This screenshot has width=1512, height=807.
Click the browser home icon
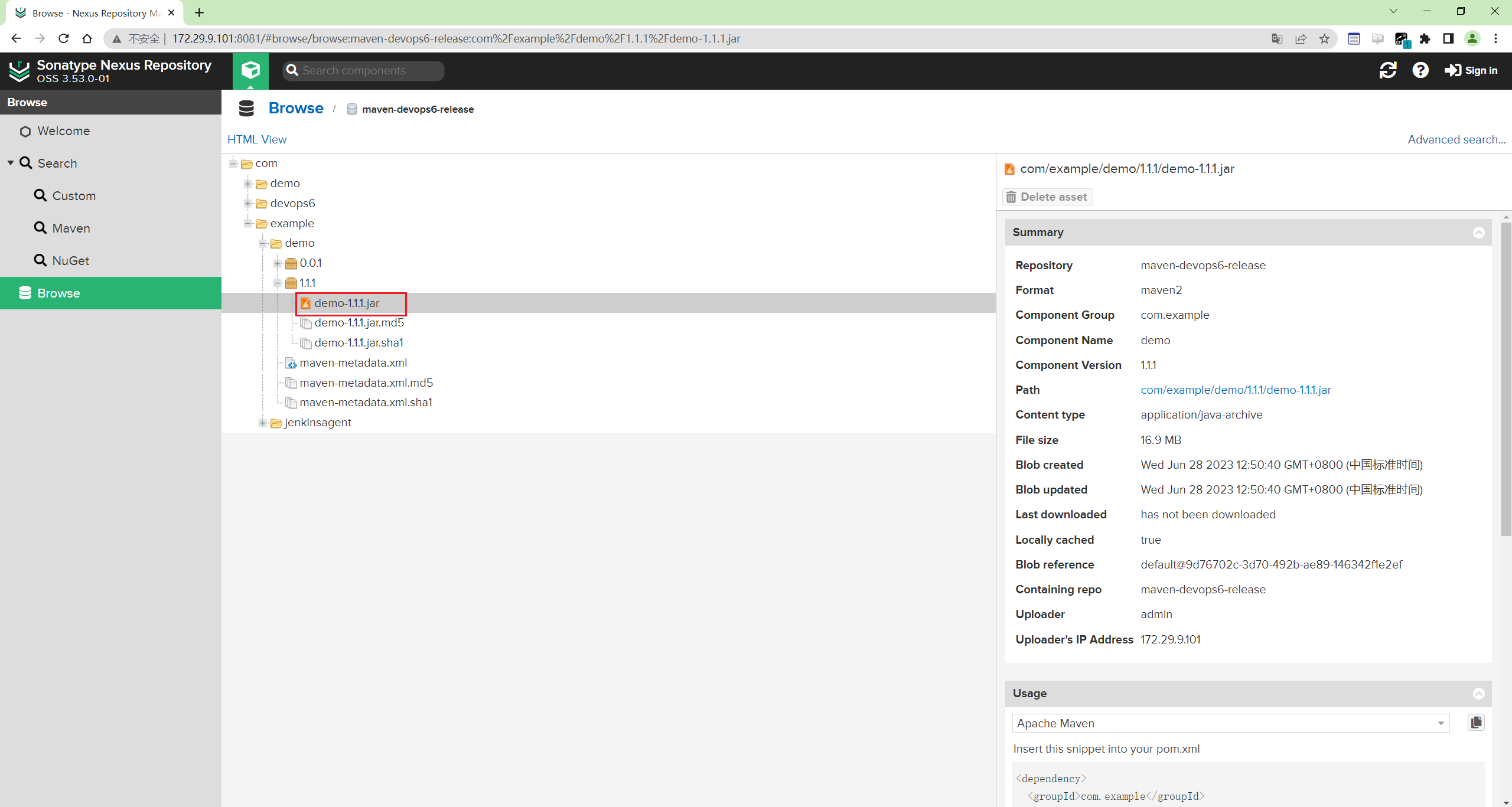tap(87, 39)
